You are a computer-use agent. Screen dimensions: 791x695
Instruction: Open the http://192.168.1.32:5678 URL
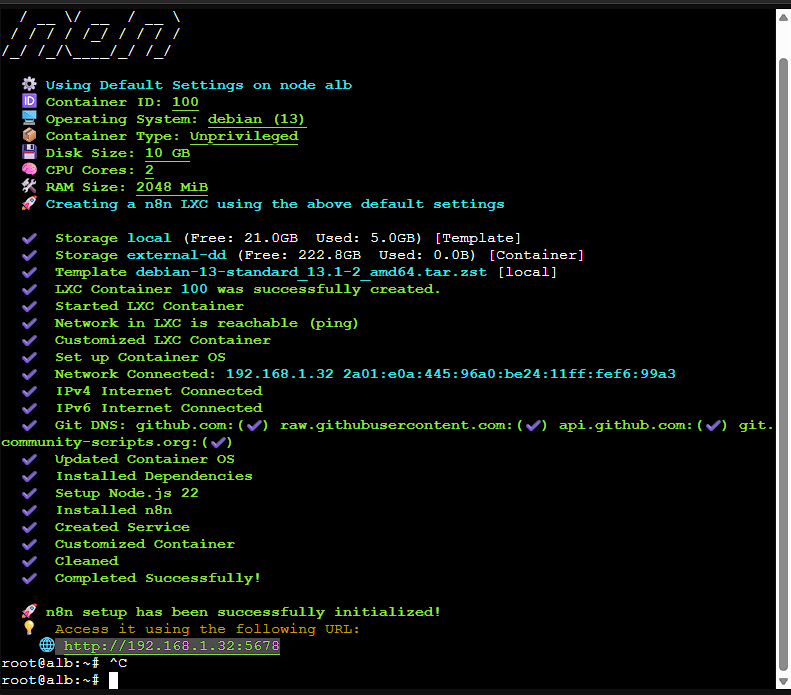(x=171, y=647)
